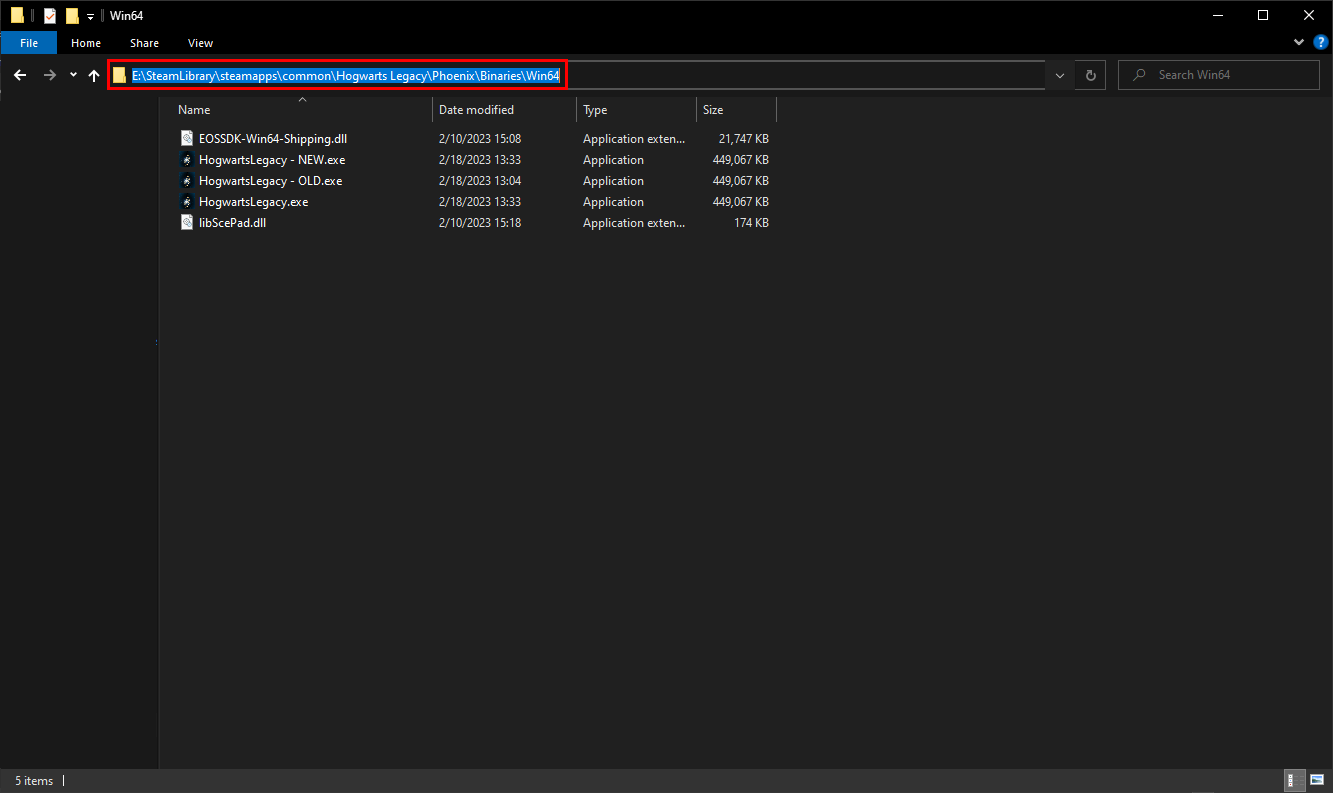This screenshot has width=1333, height=793.
Task: Click the 5 items status text
Action: point(34,781)
